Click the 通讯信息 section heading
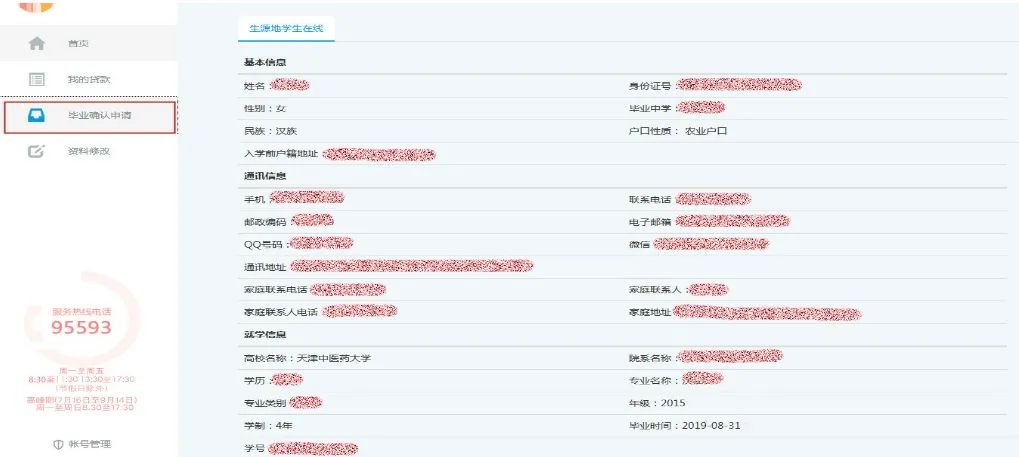The width and height of the screenshot is (1019, 457). pos(258,176)
